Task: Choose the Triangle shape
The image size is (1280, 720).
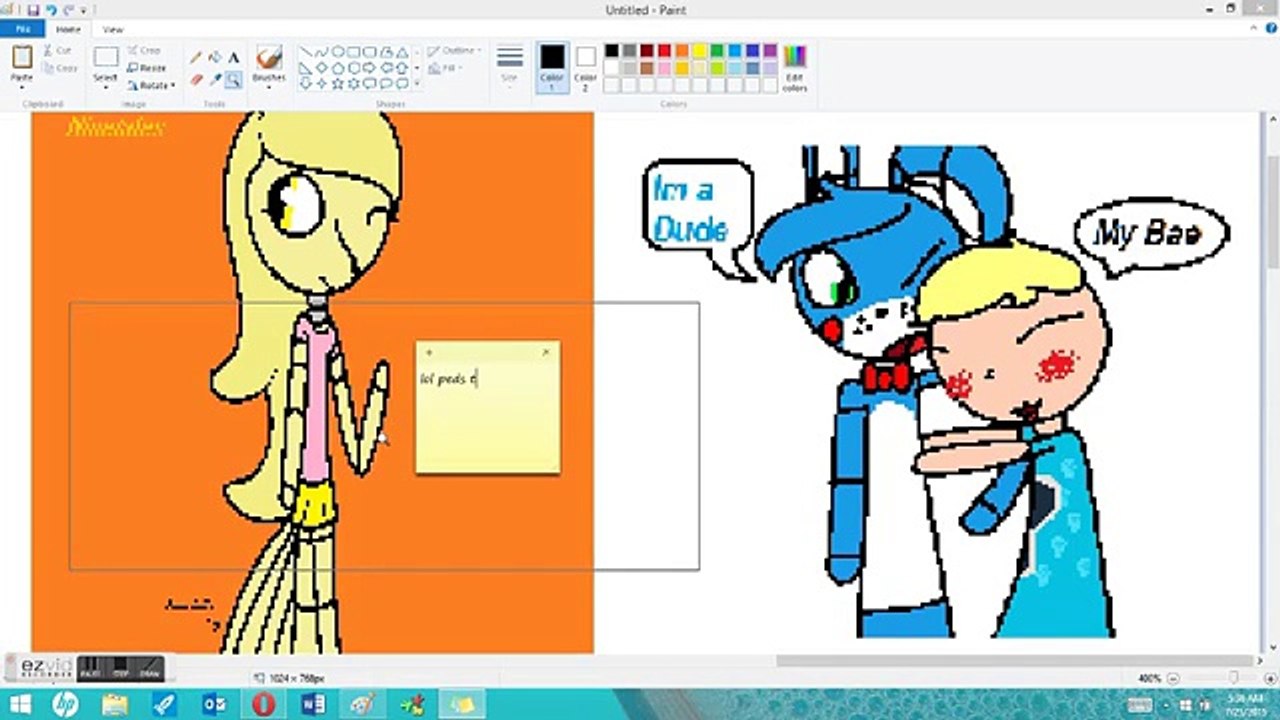Action: click(x=402, y=51)
